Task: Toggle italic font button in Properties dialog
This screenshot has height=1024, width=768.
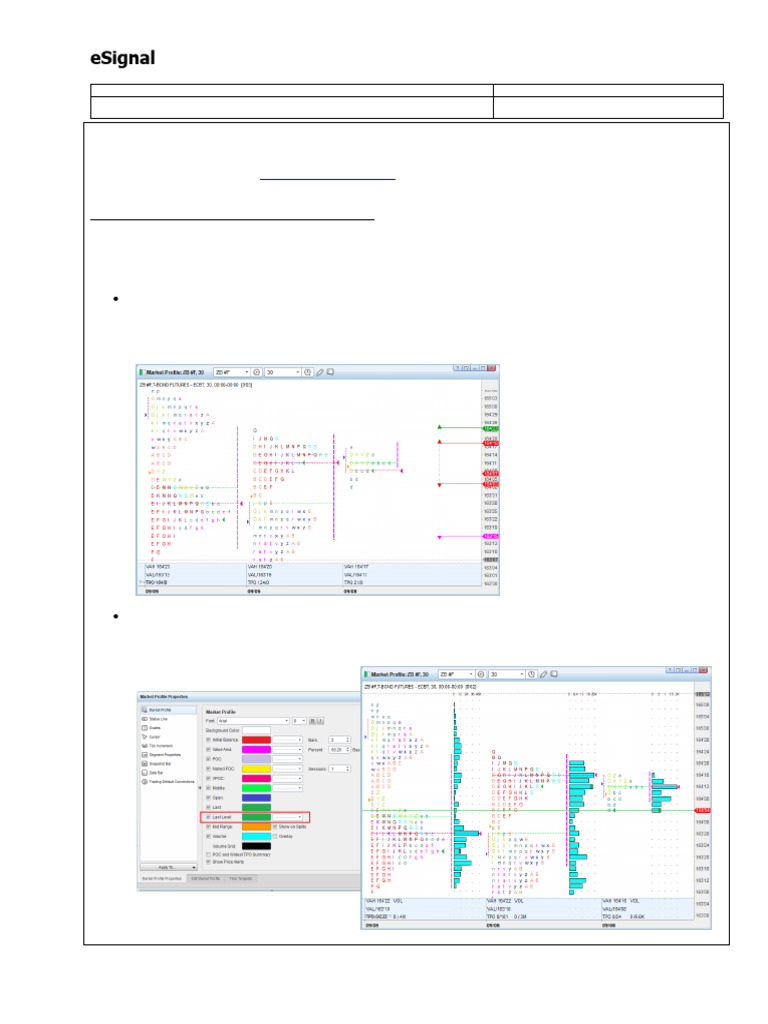Action: click(321, 721)
